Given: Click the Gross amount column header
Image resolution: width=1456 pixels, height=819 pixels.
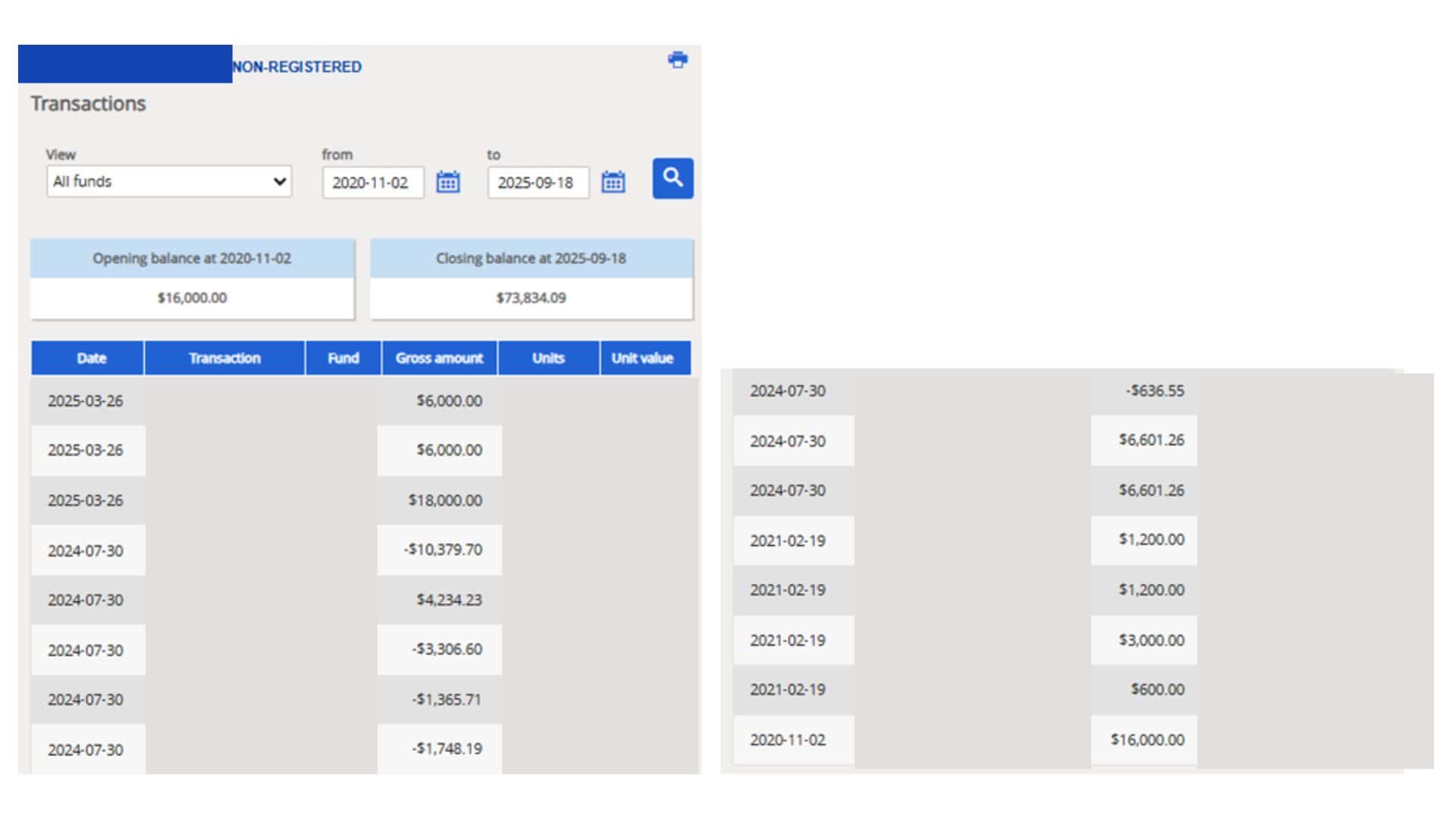Looking at the screenshot, I should point(439,358).
